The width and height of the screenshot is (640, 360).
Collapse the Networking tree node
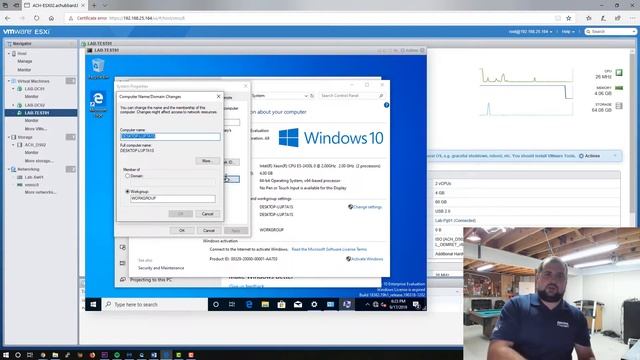(x=9, y=169)
